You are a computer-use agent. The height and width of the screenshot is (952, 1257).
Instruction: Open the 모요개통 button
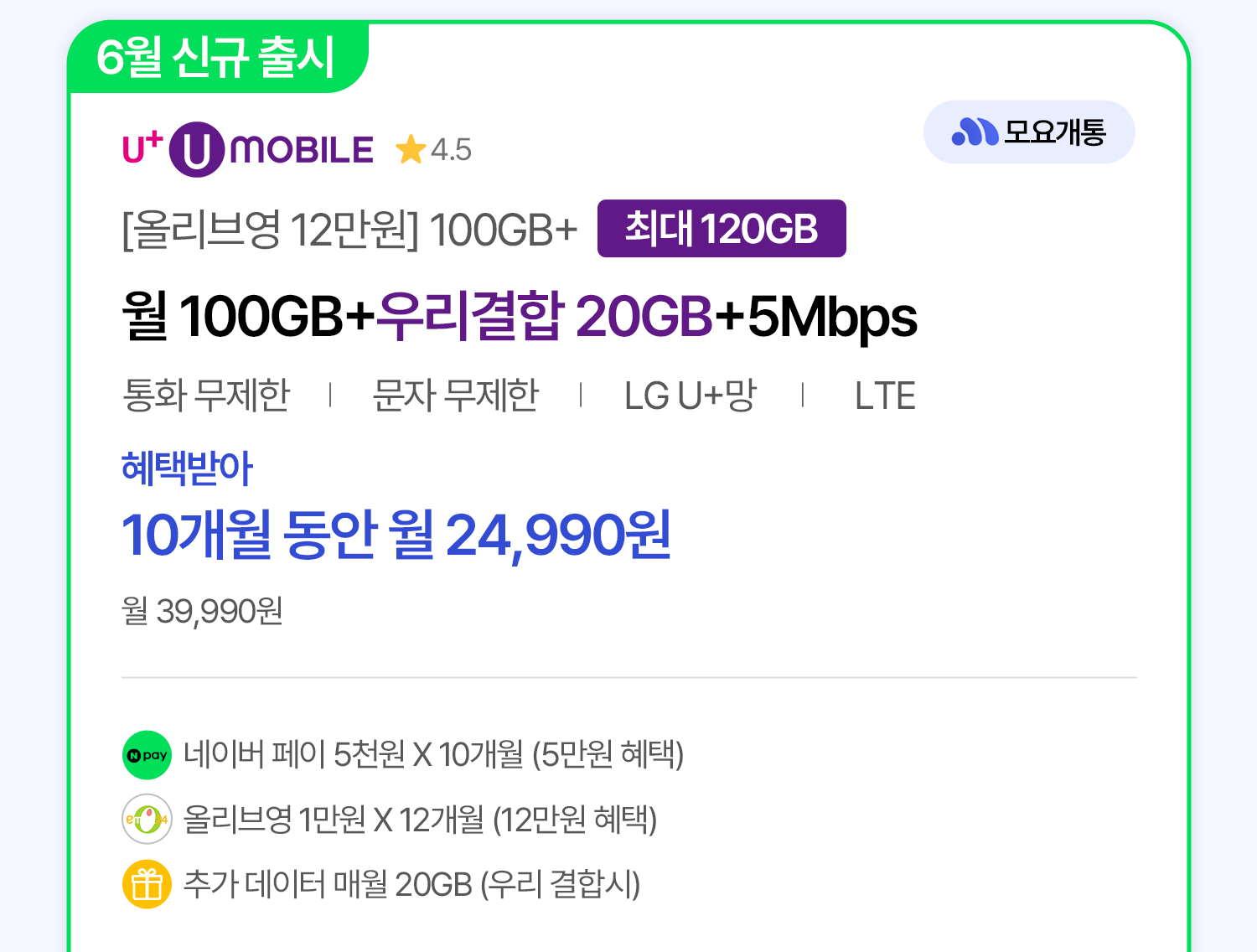pos(1029,132)
